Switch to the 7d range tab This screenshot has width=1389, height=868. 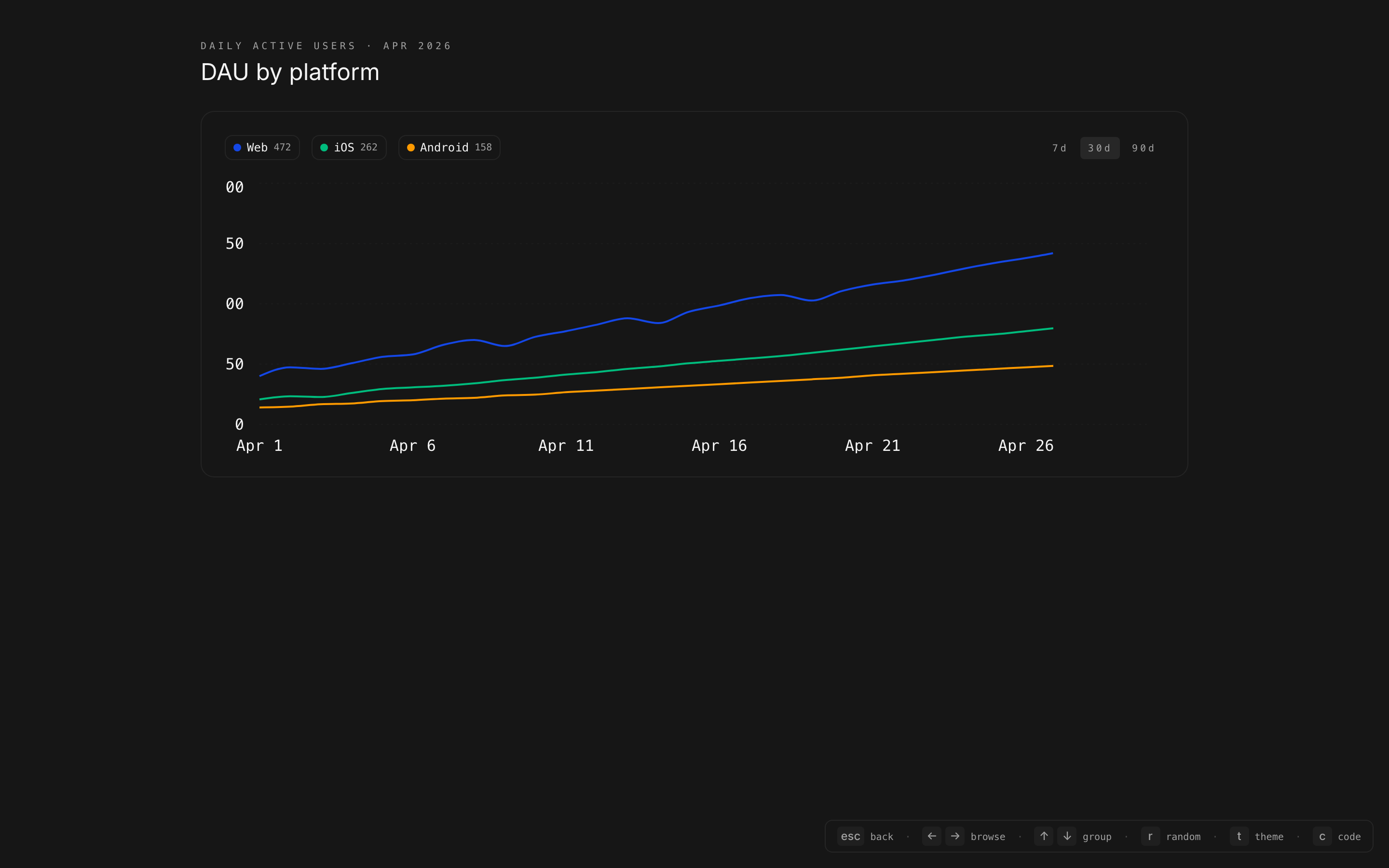[x=1059, y=148]
